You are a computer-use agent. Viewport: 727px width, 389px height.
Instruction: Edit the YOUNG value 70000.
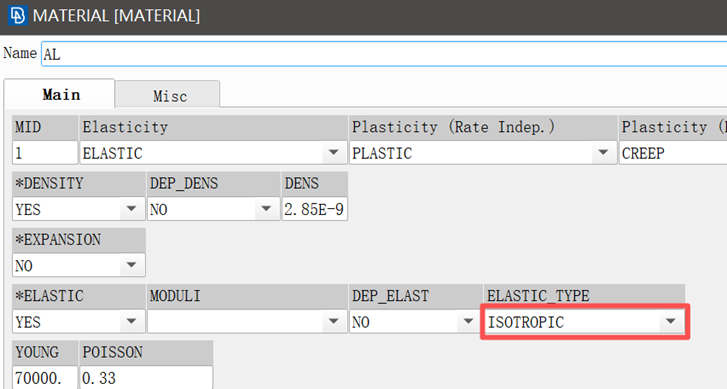[x=45, y=378]
